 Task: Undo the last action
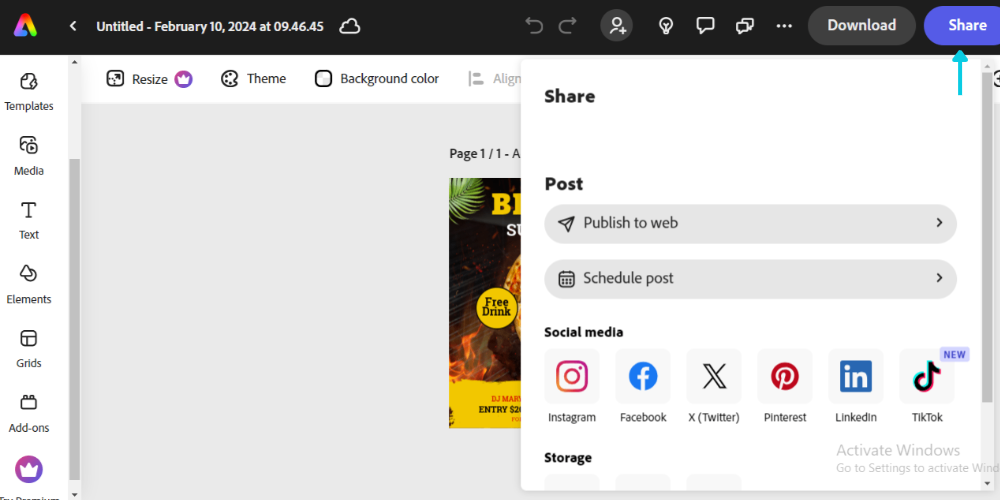pyautogui.click(x=534, y=26)
